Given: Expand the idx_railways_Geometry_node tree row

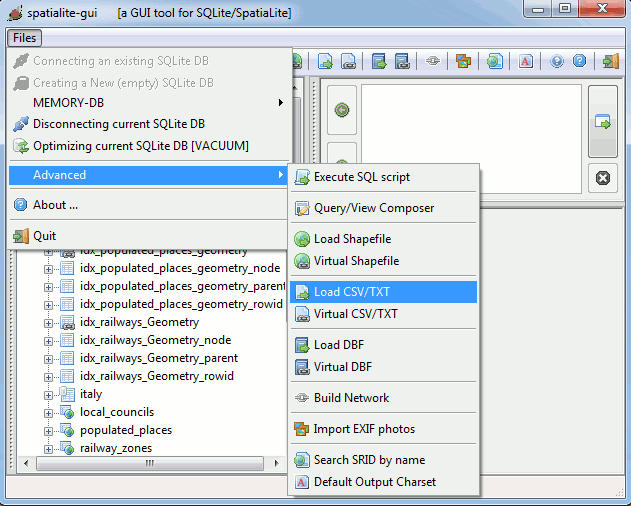Looking at the screenshot, I should click(x=48, y=341).
